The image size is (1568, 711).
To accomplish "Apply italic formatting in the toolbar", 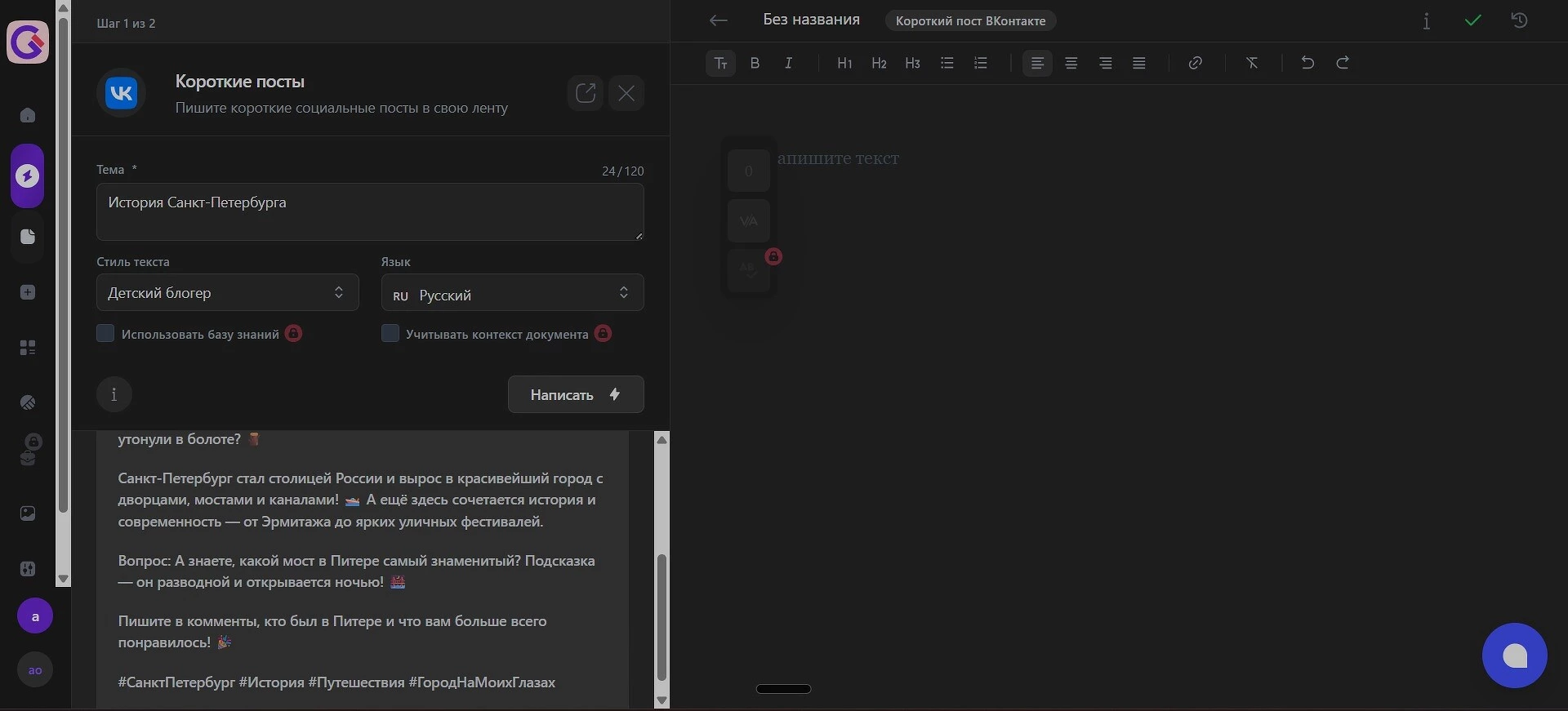I will coord(788,63).
